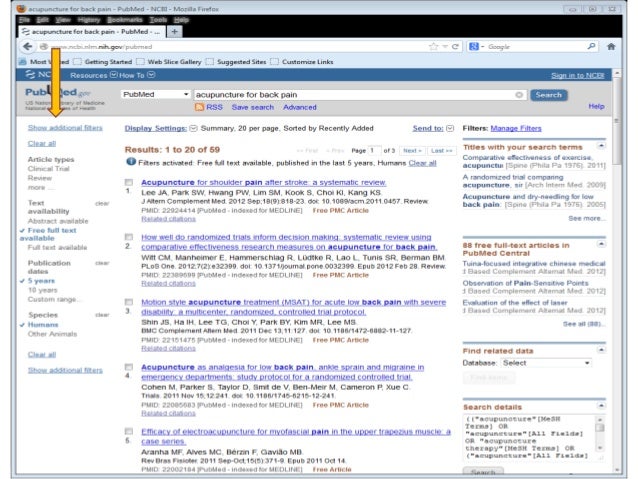Open Suggested Sites bookmark
Image resolution: width=638 pixels, height=479 pixels.
[237, 62]
